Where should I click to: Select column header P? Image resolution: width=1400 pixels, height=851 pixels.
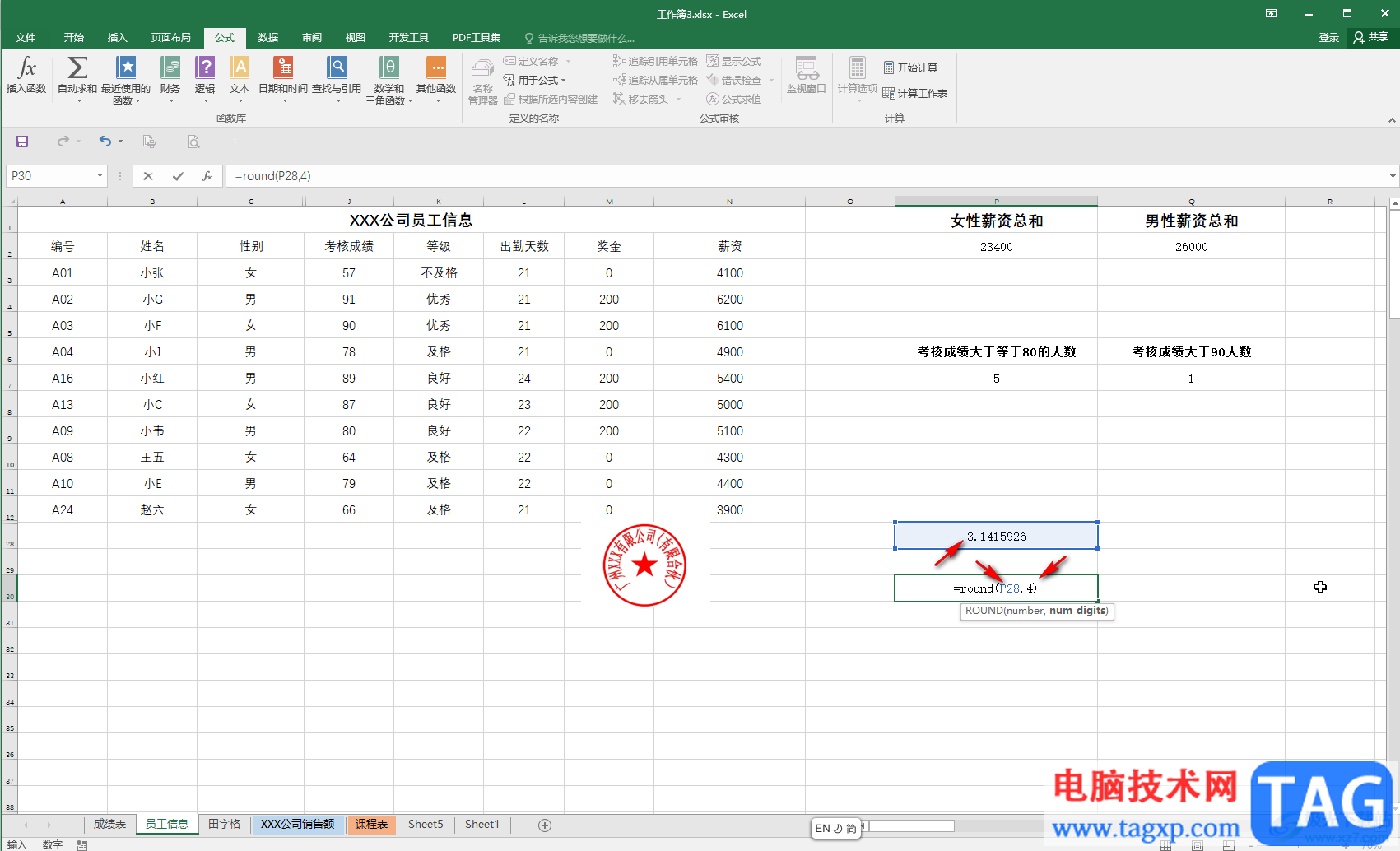(x=996, y=201)
